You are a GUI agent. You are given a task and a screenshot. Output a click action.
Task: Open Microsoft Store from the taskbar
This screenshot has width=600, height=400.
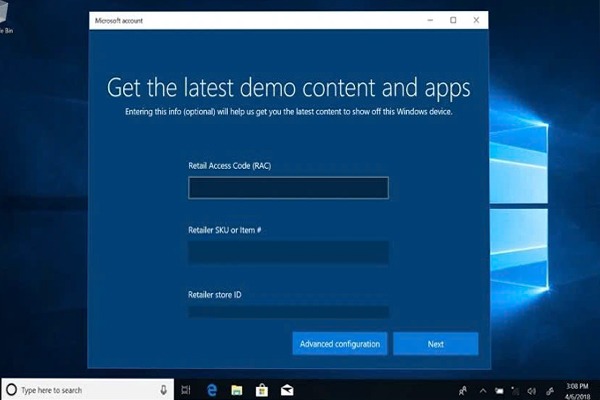click(262, 390)
